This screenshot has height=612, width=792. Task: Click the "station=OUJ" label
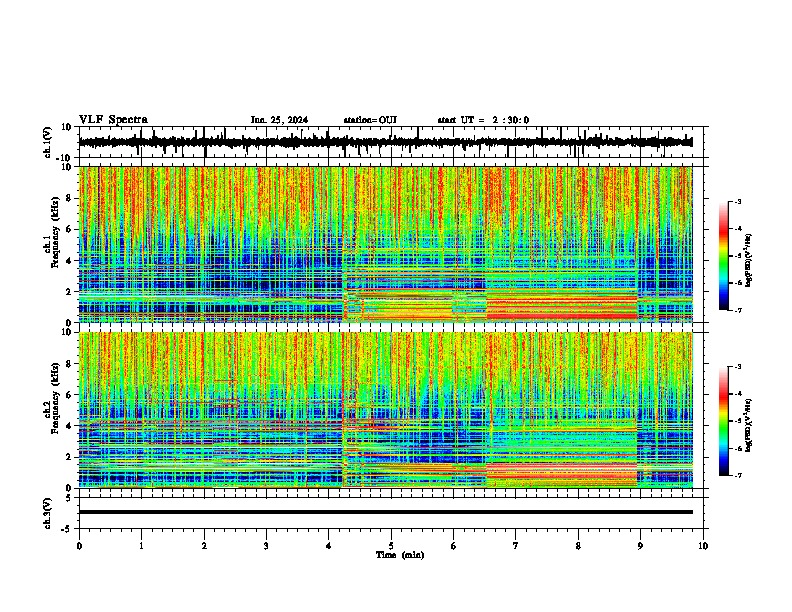tap(370, 120)
